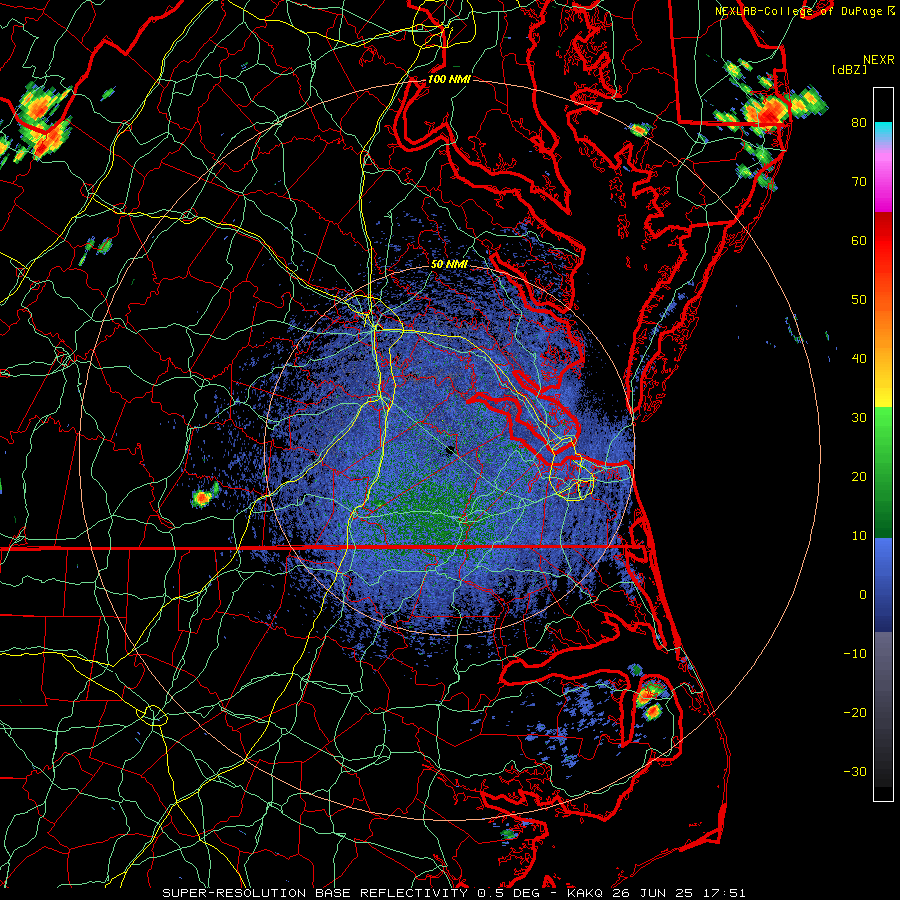Click the 30 value on the dBZ scale
Screen dimensions: 900x900
coord(859,418)
